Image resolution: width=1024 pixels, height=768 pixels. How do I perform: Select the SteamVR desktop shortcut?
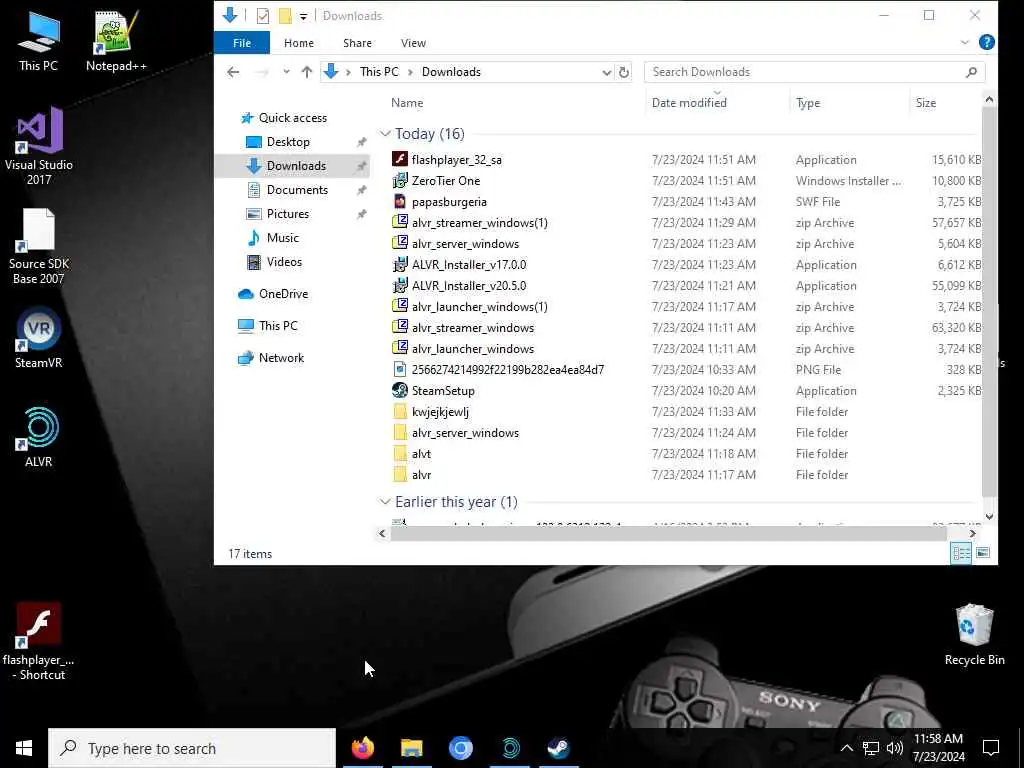point(39,338)
